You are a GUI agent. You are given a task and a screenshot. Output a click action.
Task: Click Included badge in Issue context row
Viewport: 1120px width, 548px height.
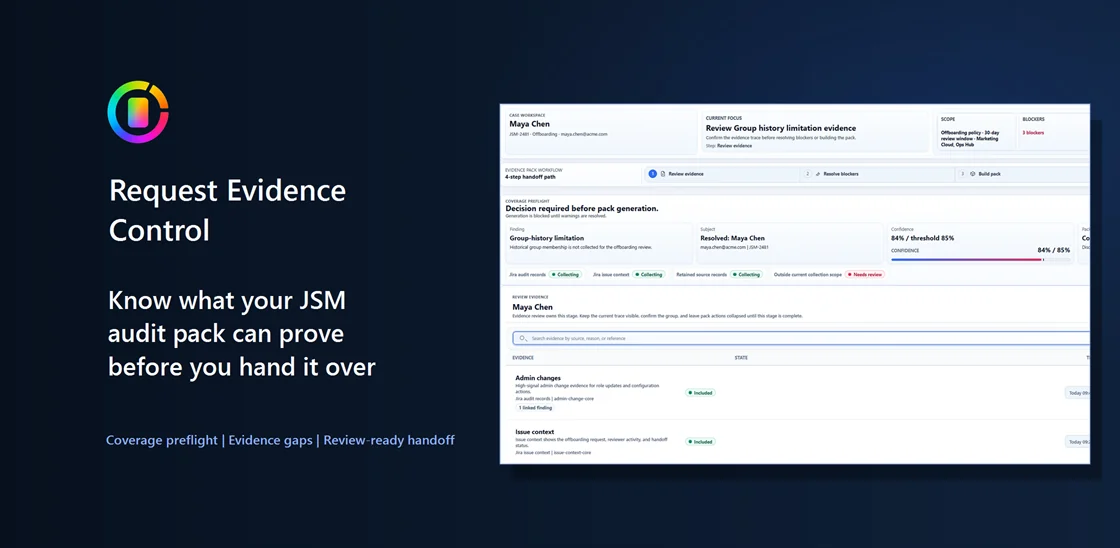point(700,442)
